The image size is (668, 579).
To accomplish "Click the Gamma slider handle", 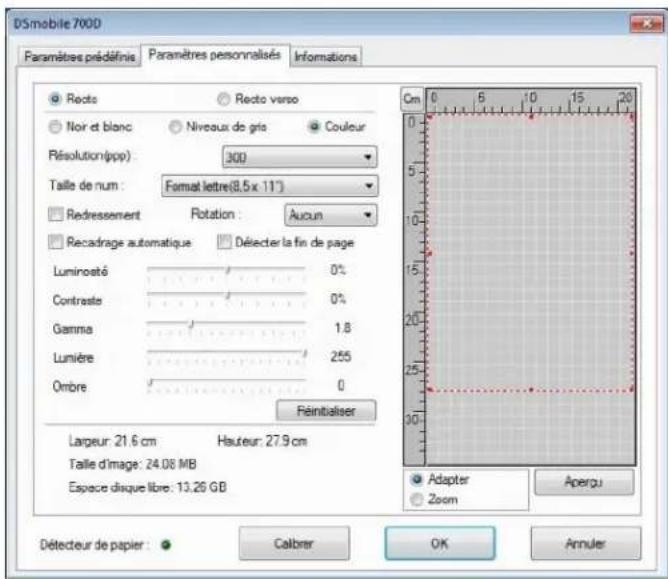I will click(x=192, y=324).
